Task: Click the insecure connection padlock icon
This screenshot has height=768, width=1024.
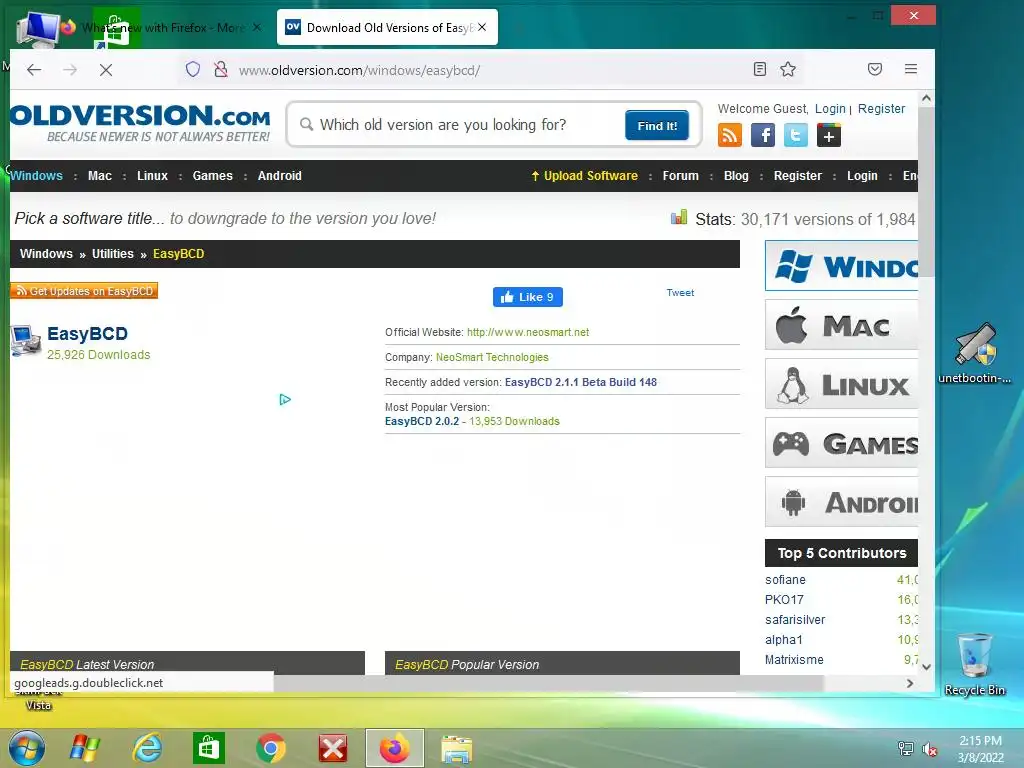Action: coord(221,69)
